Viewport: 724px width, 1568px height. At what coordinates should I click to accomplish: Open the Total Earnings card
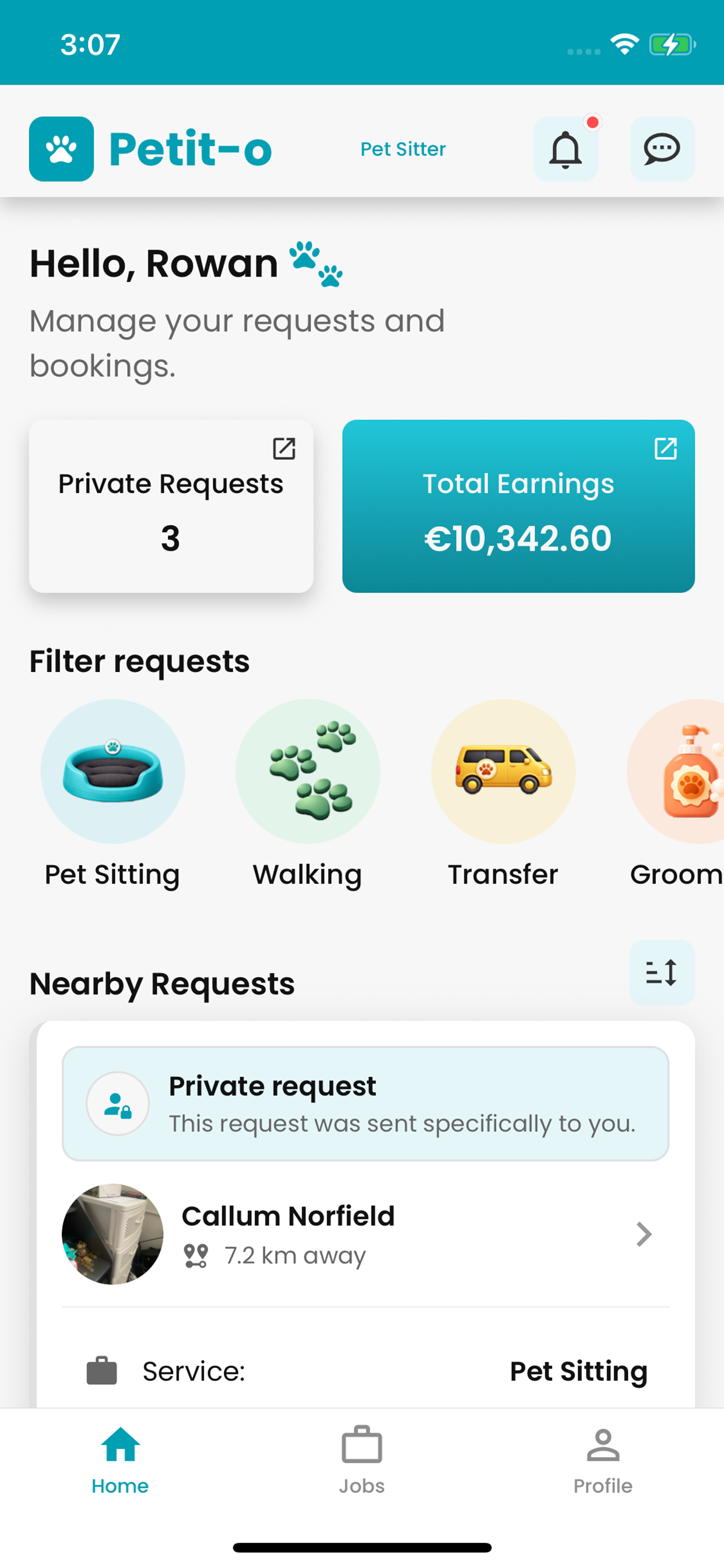tap(518, 506)
